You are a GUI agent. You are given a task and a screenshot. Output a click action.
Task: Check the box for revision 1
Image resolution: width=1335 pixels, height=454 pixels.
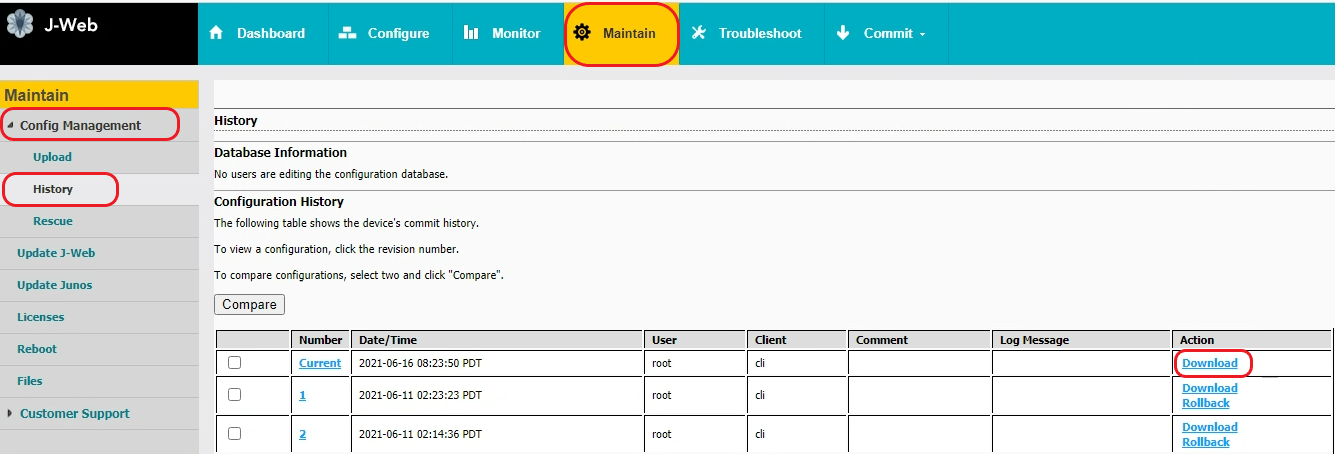[235, 395]
